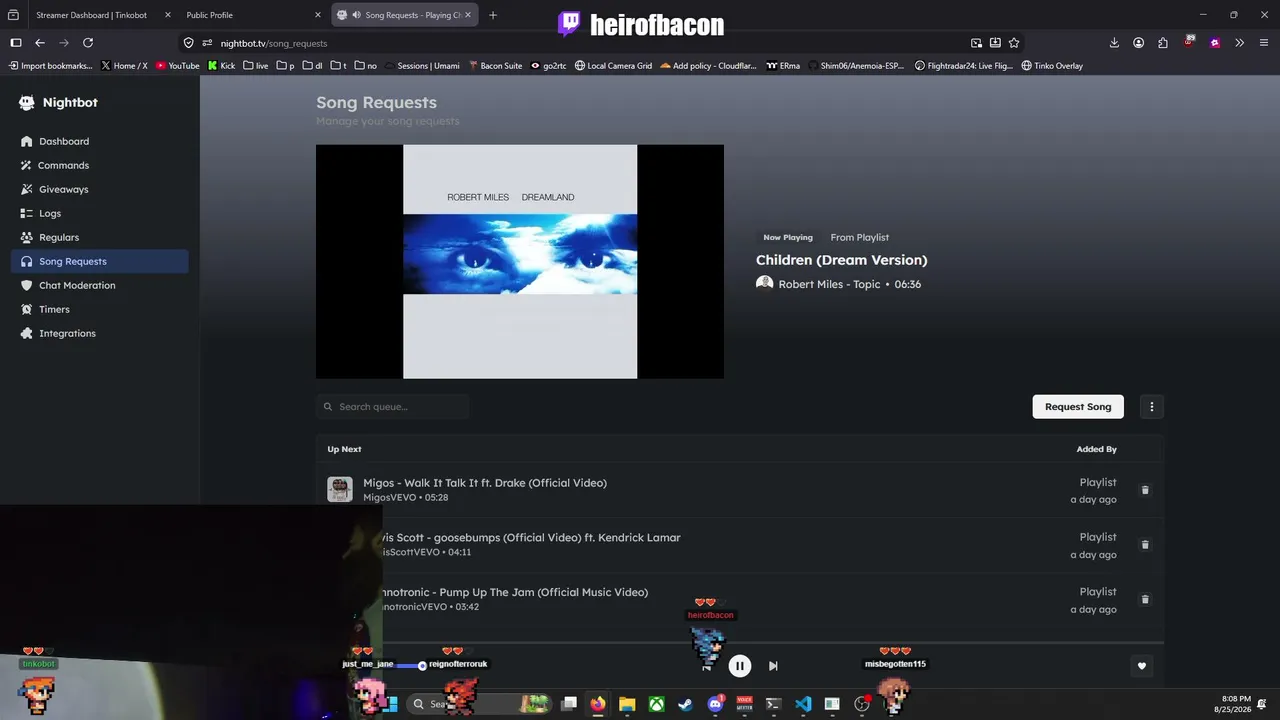Viewport: 1280px width, 720px height.
Task: Close the Song Requests tab
Action: point(467,15)
